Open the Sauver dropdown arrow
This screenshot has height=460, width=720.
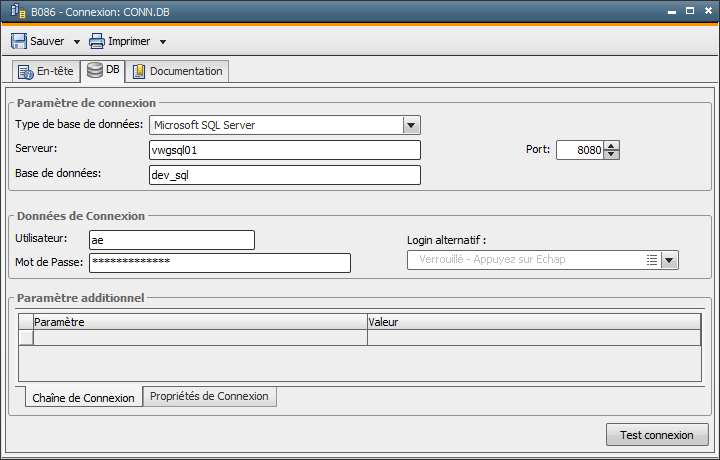[77, 42]
